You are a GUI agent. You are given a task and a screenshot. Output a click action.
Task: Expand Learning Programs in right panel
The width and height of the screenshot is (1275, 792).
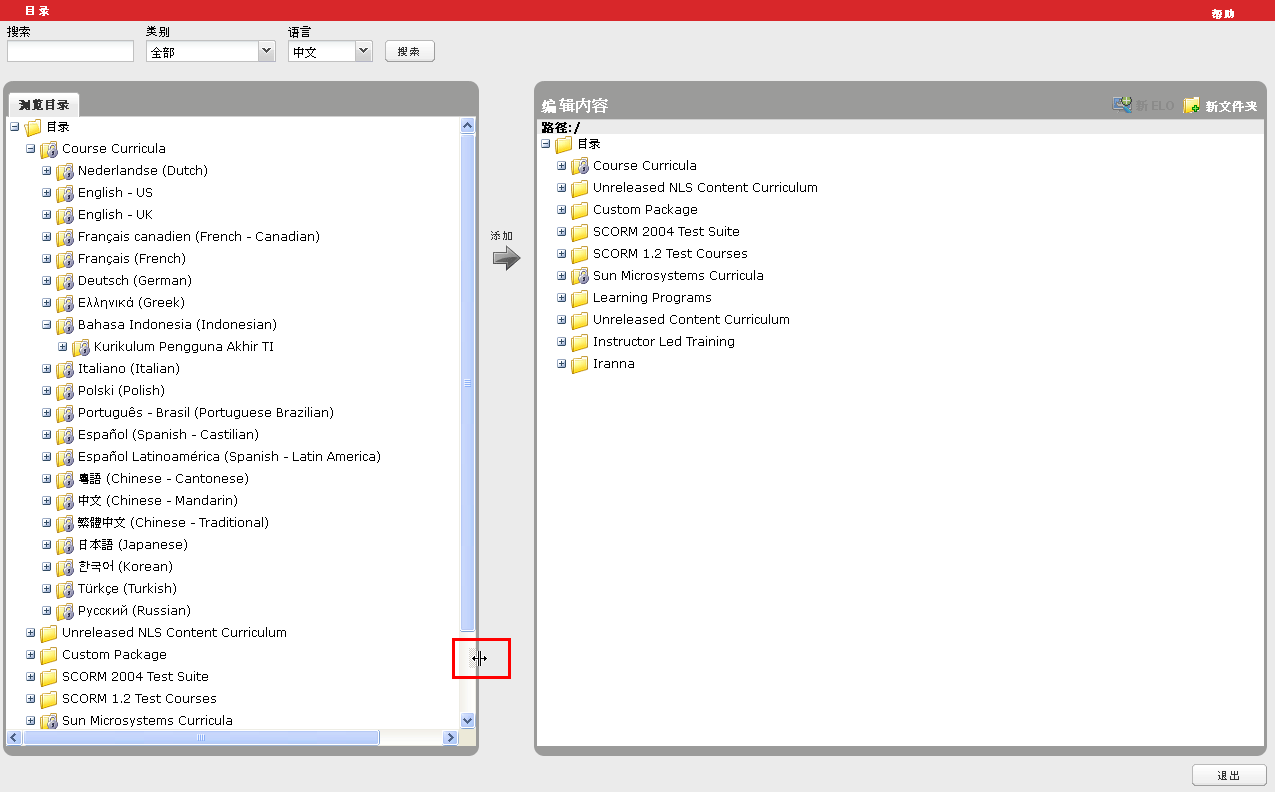pyautogui.click(x=562, y=298)
